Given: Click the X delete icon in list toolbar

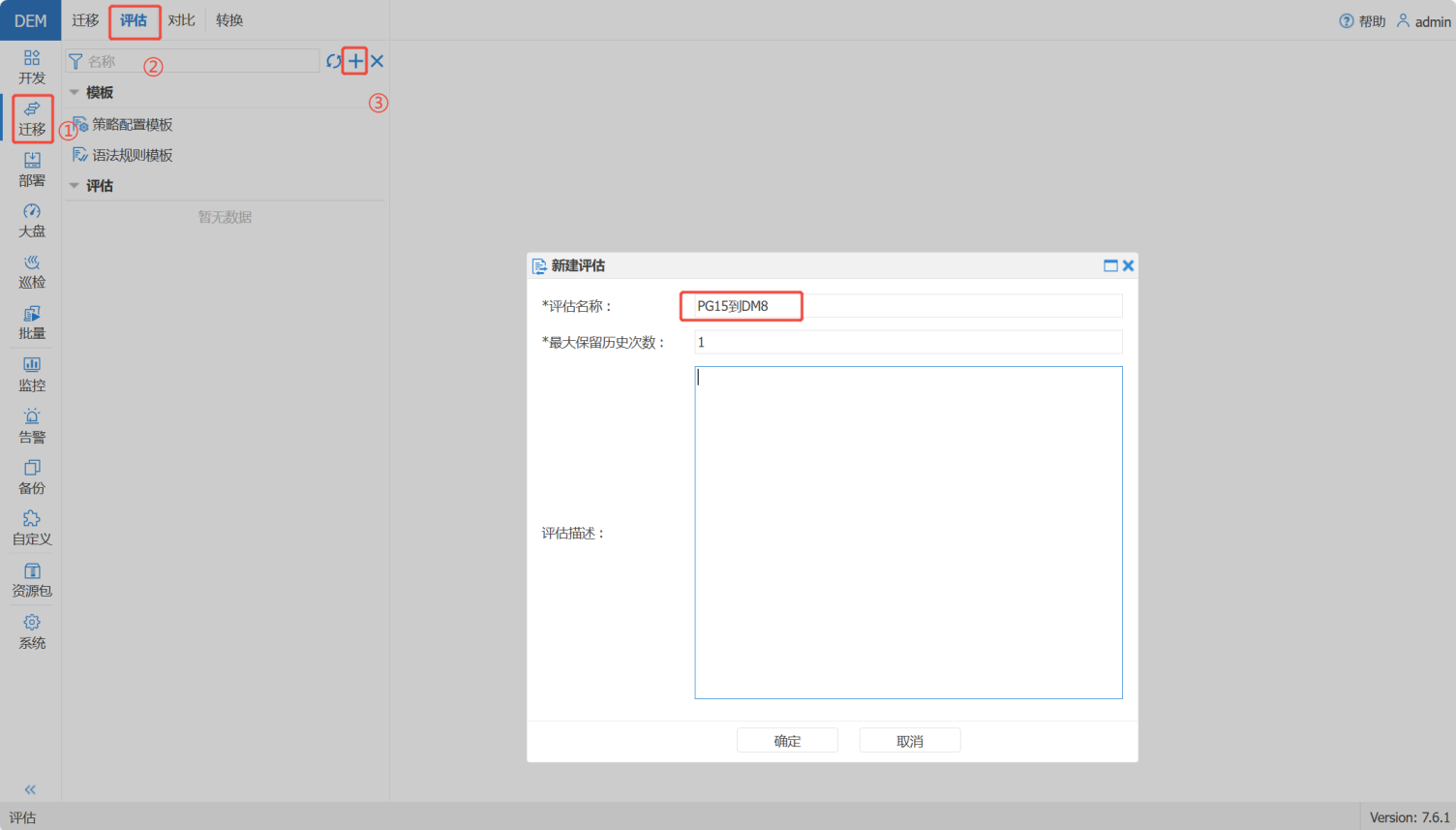Looking at the screenshot, I should pyautogui.click(x=378, y=61).
